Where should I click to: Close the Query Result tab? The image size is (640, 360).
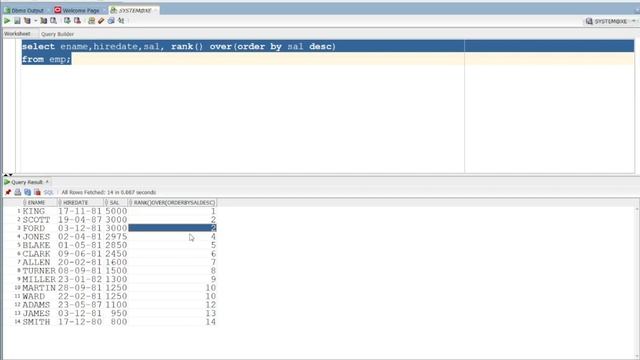tap(47, 182)
